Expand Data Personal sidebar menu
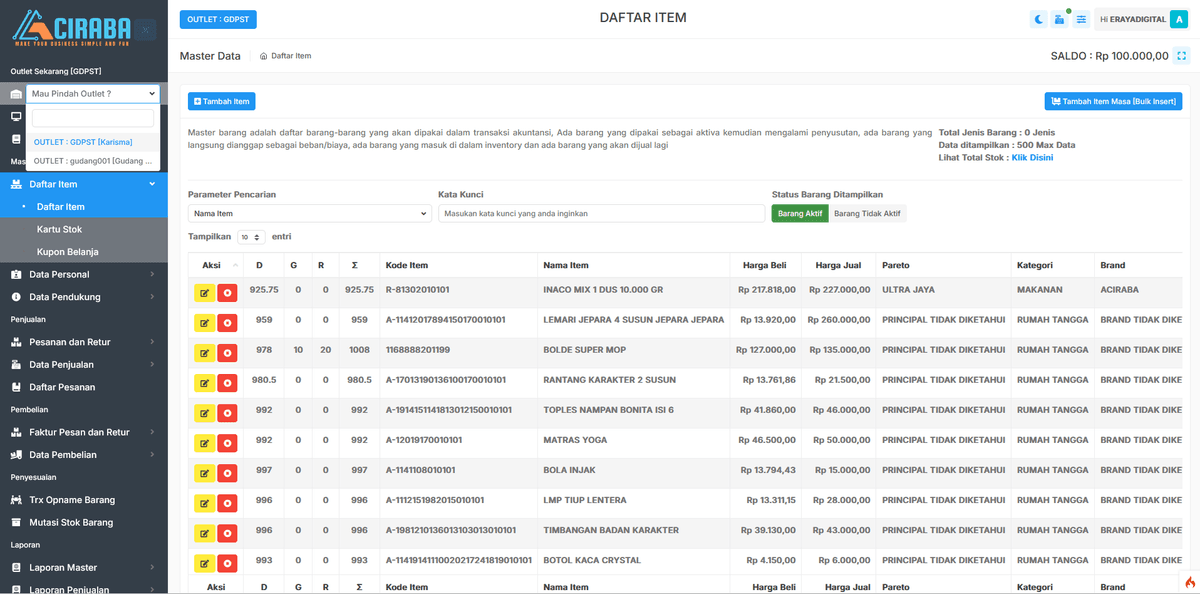Image resolution: width=1200 pixels, height=594 pixels. pos(84,274)
